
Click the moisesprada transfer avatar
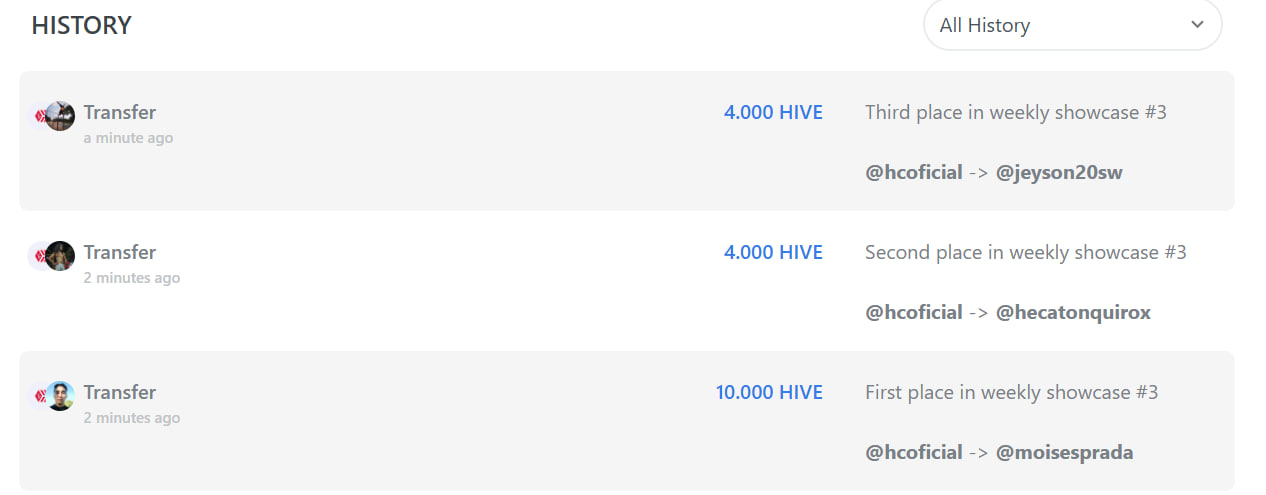coord(60,396)
